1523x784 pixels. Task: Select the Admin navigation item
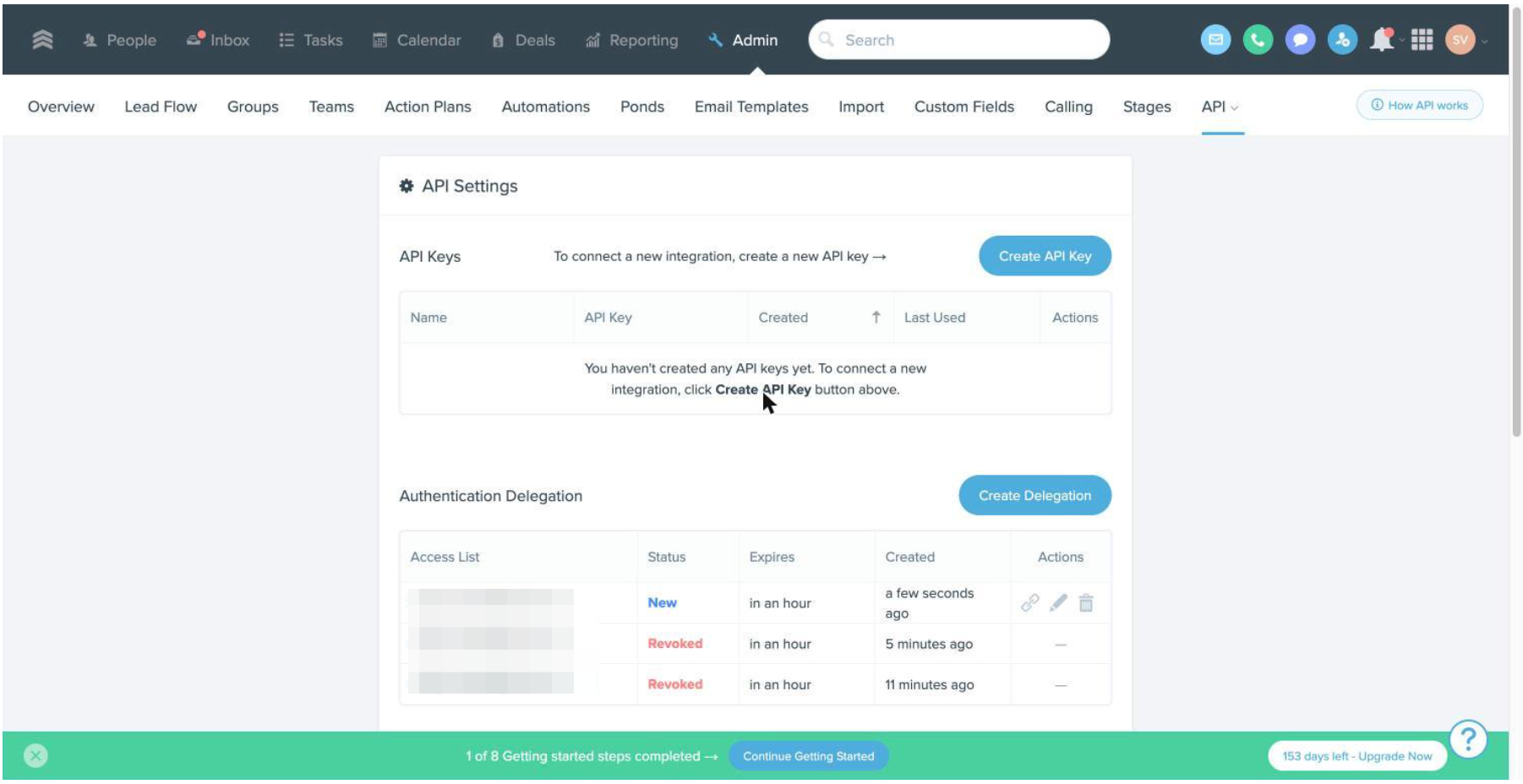click(743, 40)
